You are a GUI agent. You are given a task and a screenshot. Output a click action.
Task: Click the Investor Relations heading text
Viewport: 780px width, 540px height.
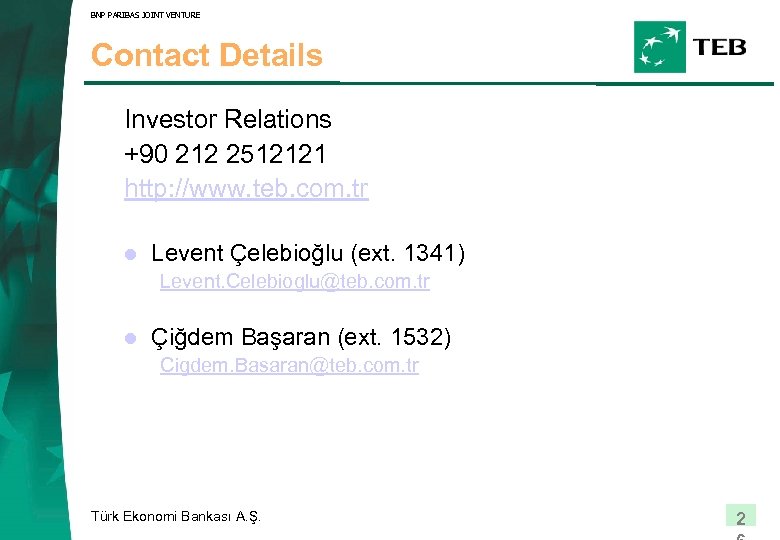(228, 119)
